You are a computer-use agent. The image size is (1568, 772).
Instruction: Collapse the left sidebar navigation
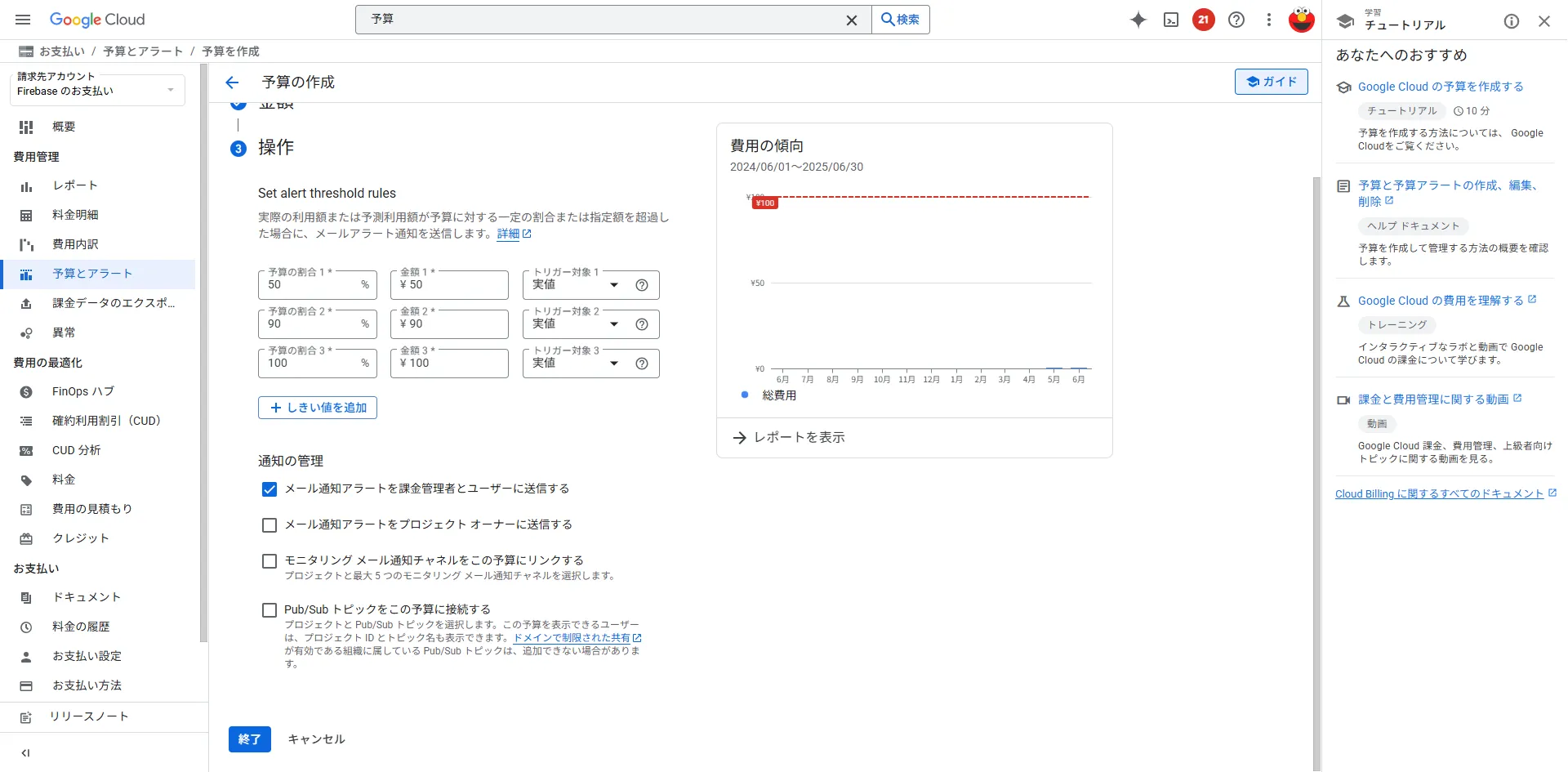tap(25, 752)
